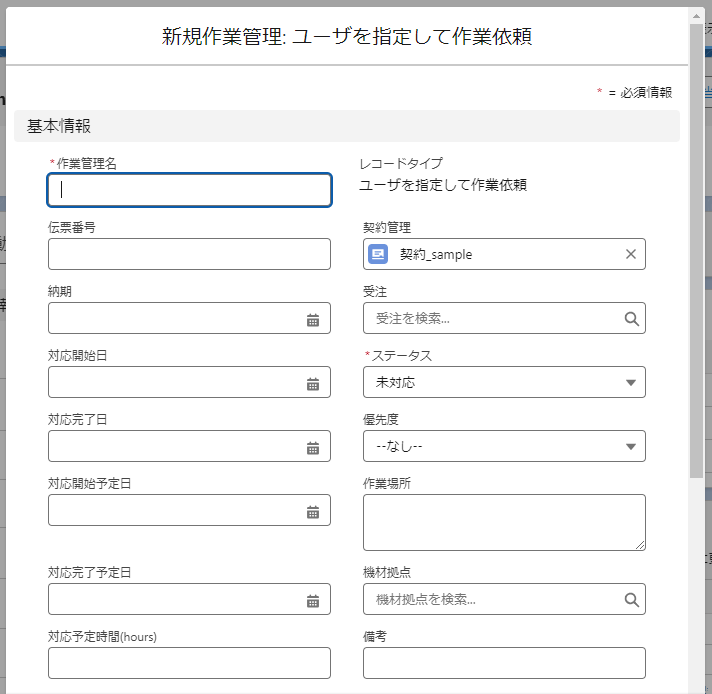712x694 pixels.
Task: Expand the 優先度 dropdown
Action: tap(504, 446)
